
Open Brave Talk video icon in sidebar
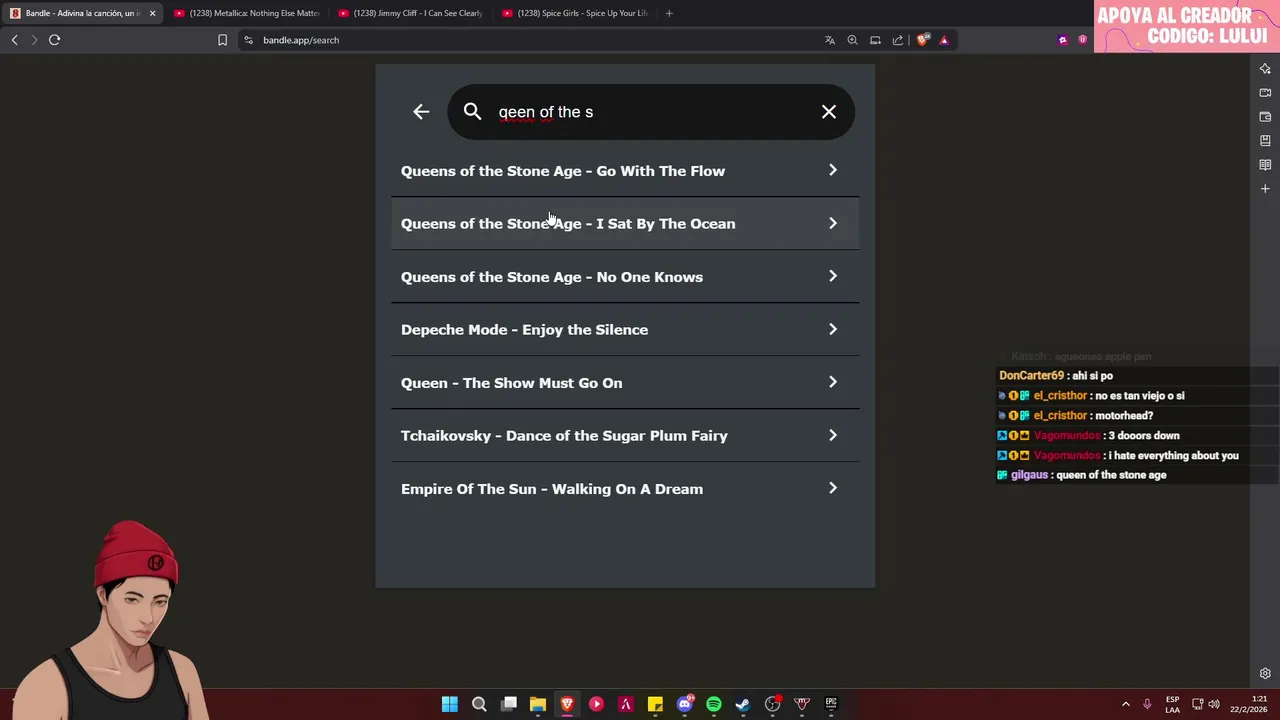[1265, 93]
